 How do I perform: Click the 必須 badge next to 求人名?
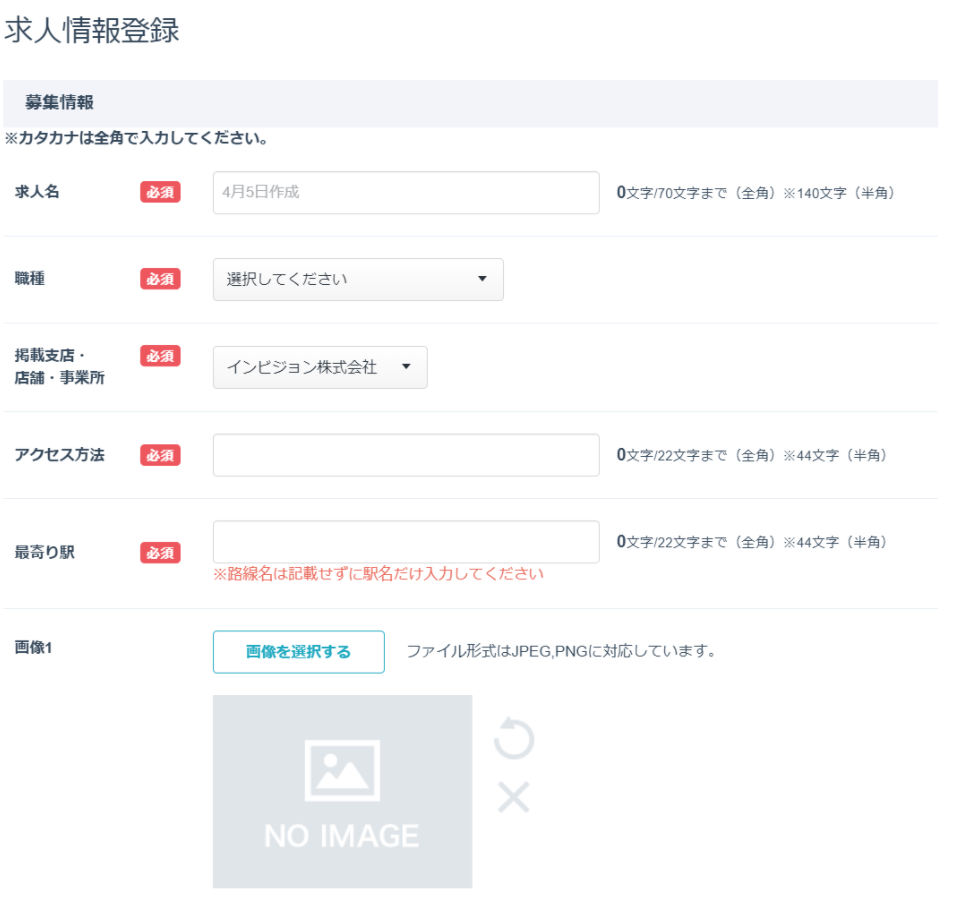click(x=160, y=192)
